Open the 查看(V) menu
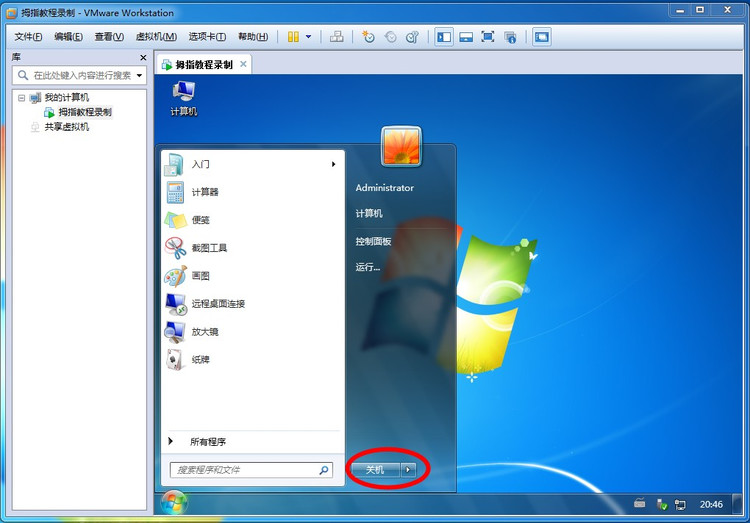This screenshot has height=523, width=750. click(x=109, y=37)
